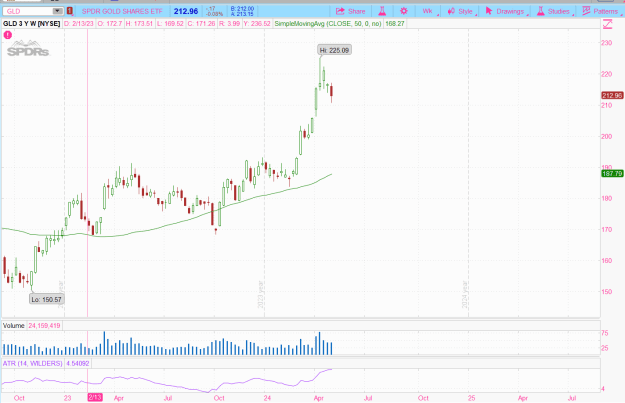625x403 pixels.
Task: Click the C: 171.26 close value
Action: [x=201, y=24]
